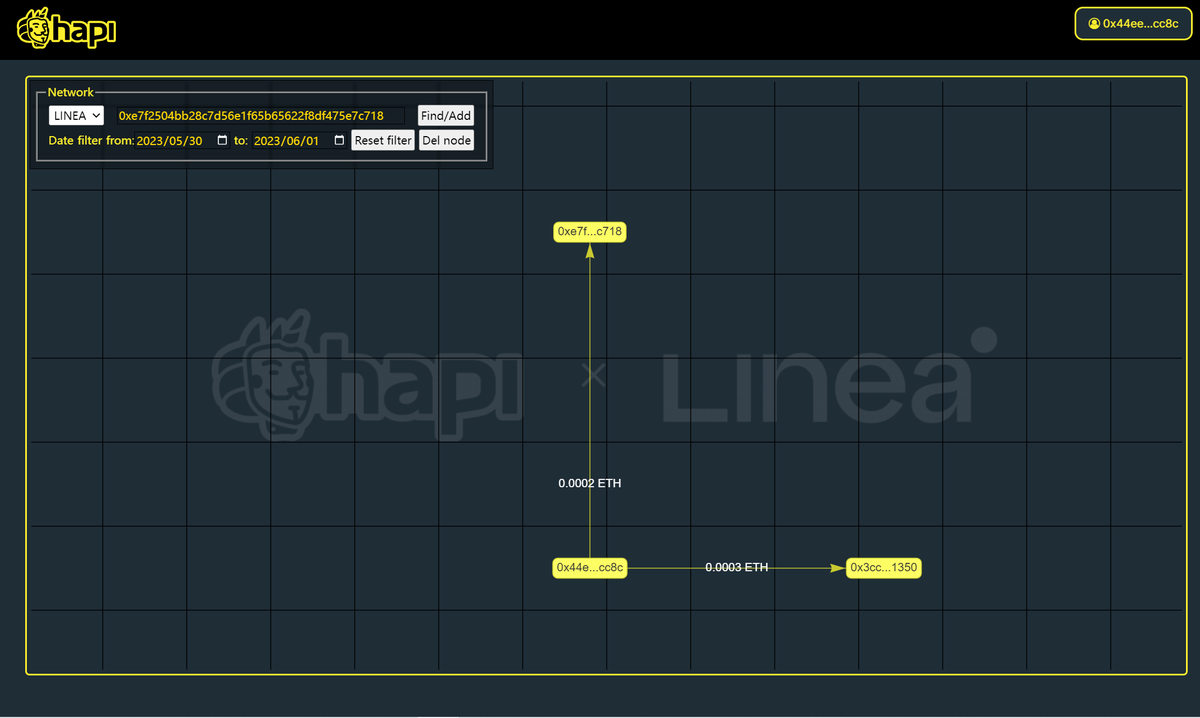Open the wallet account button 0x44ee...cc8c
The width and height of the screenshot is (1200, 718).
[x=1133, y=23]
